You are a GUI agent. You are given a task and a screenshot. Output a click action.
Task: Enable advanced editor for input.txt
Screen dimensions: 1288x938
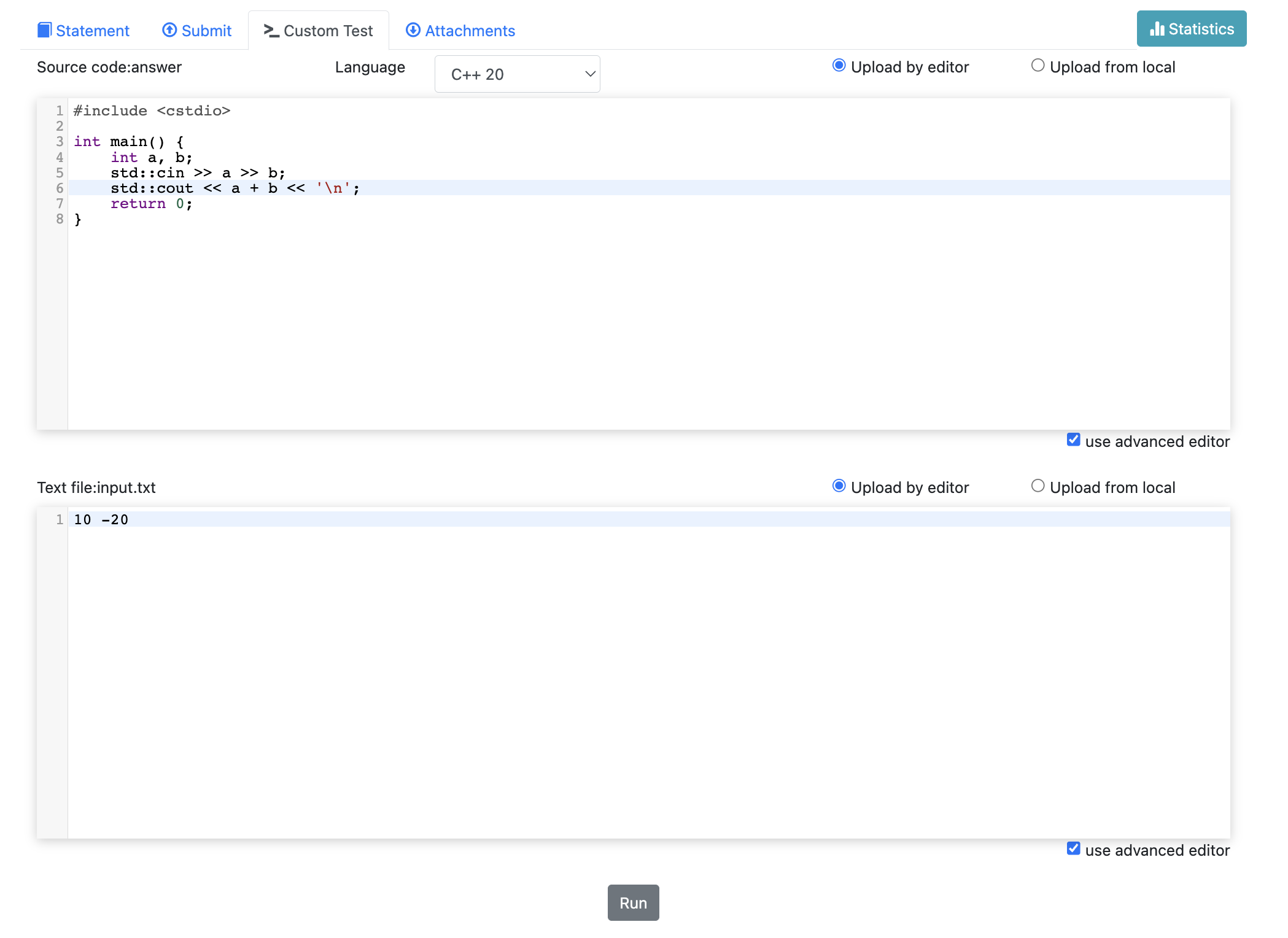pyautogui.click(x=1075, y=850)
